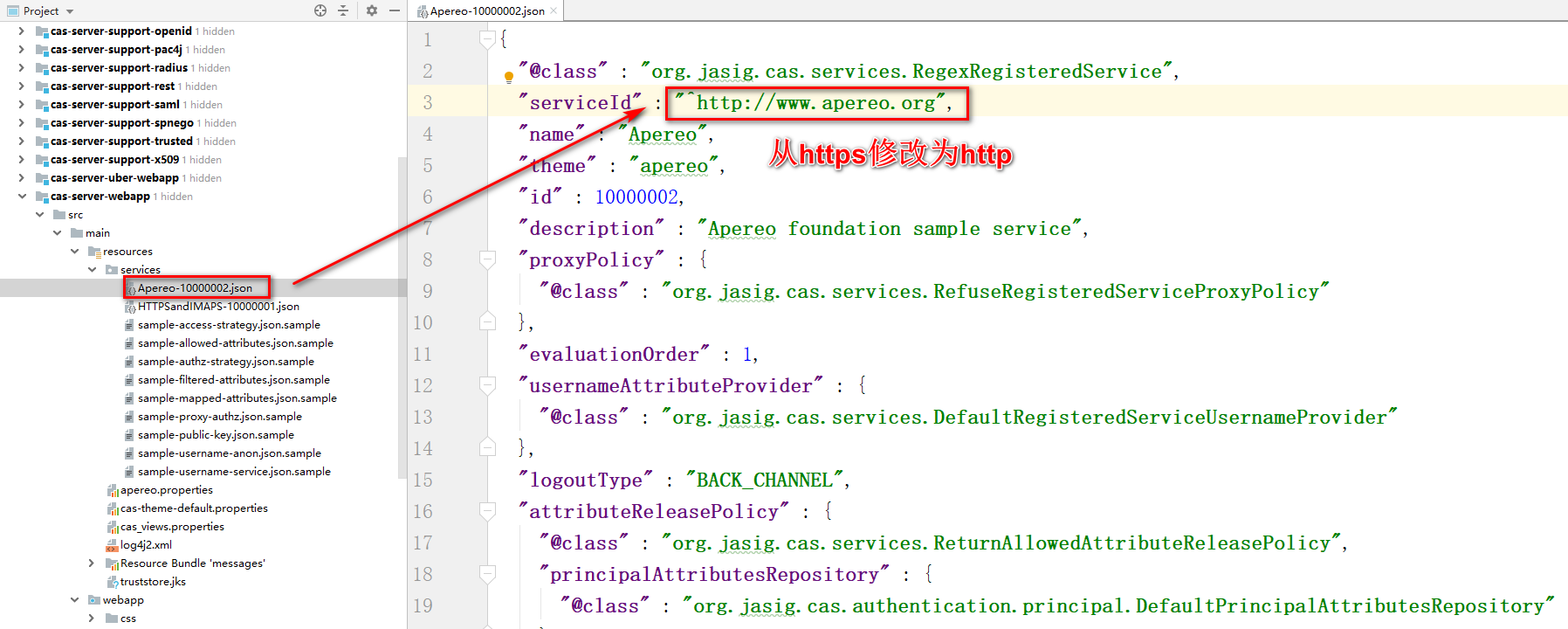Toggle fold marker at attributeReleasePolicy line 16

[488, 511]
